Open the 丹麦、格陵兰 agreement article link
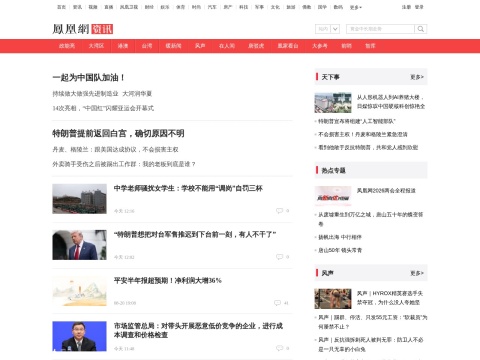This screenshot has width=480, height=360. tap(115, 150)
